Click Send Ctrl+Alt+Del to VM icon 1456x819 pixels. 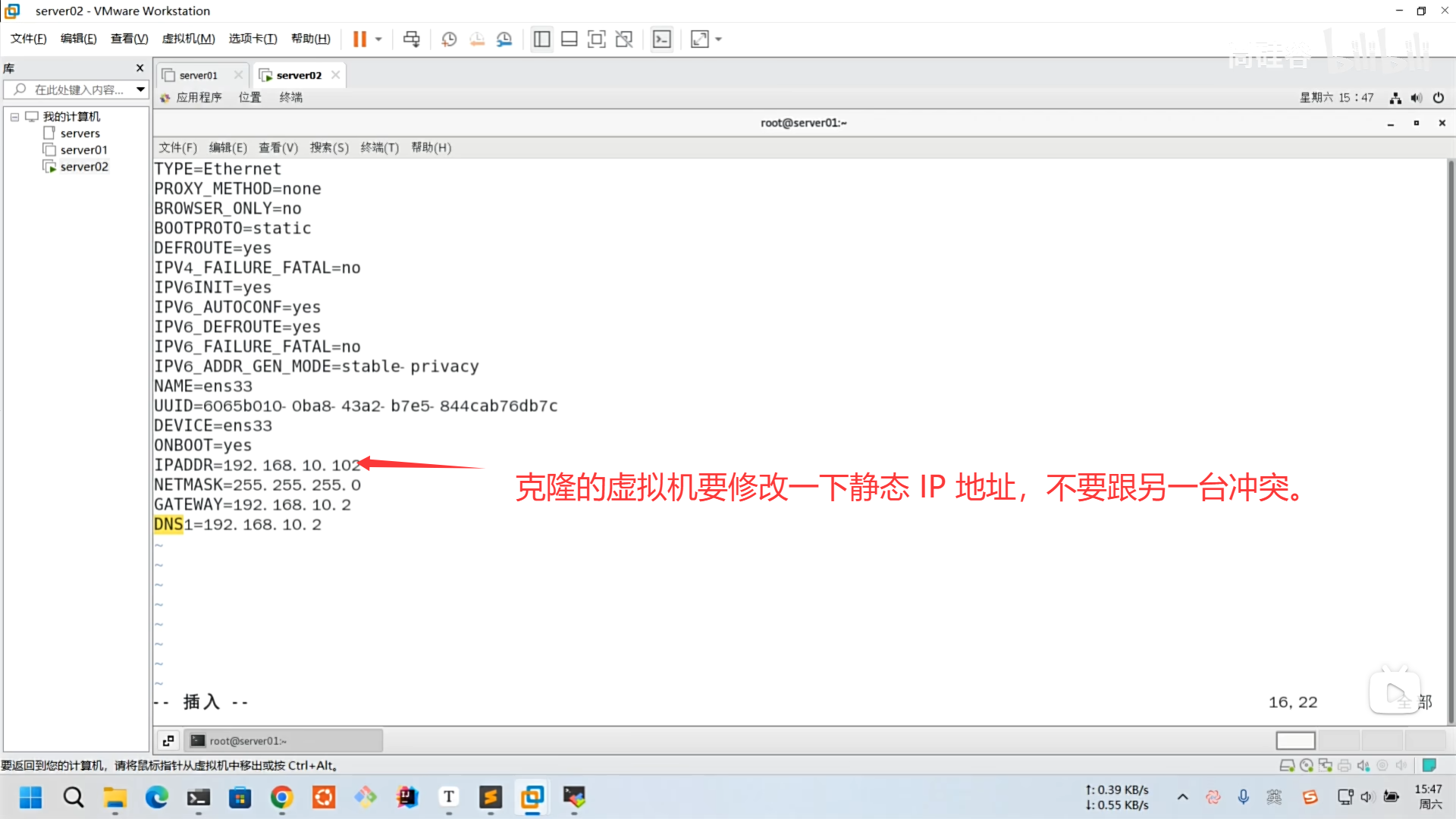tap(411, 39)
